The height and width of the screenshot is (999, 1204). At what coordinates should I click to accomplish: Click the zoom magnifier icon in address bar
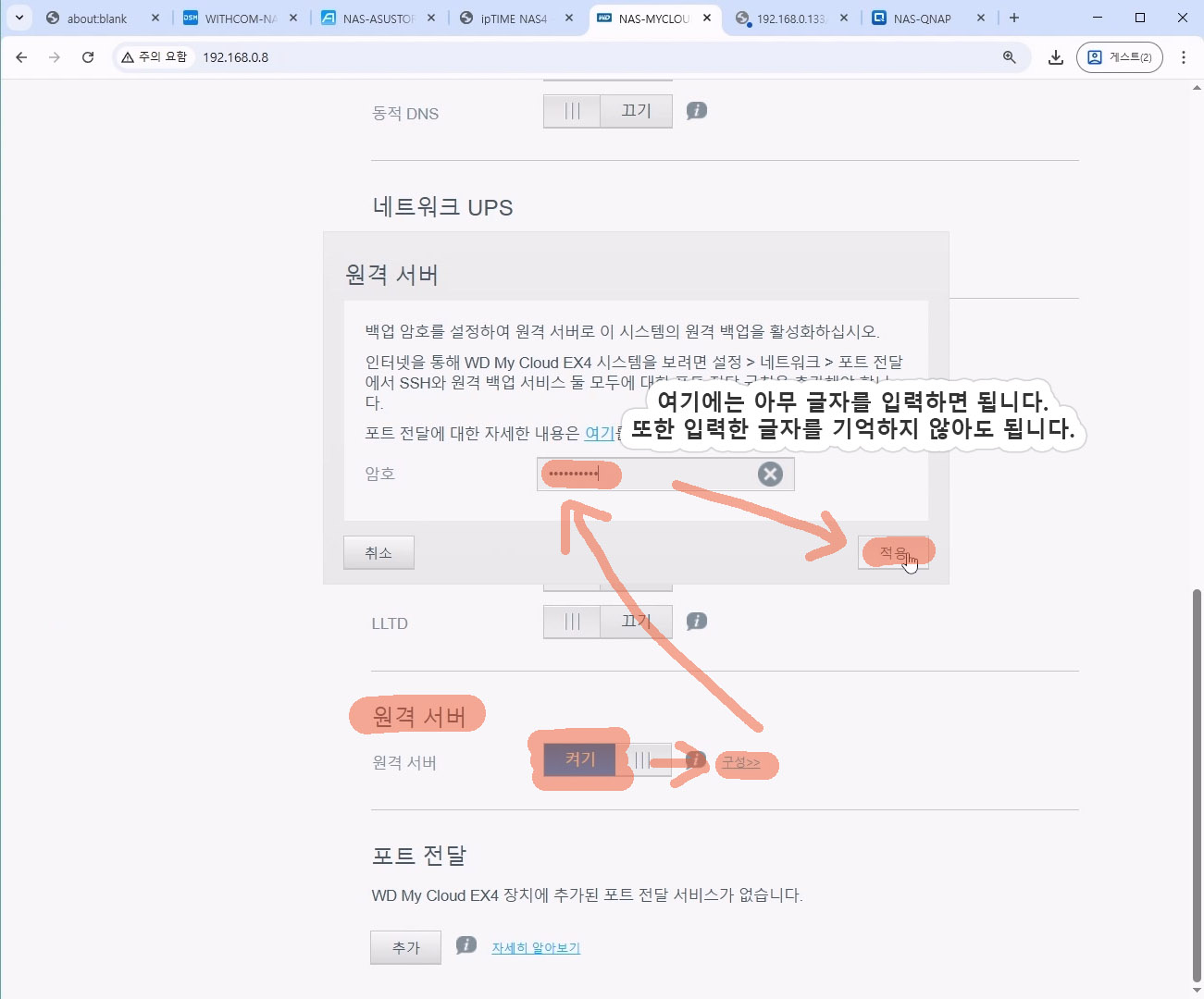[x=1009, y=57]
